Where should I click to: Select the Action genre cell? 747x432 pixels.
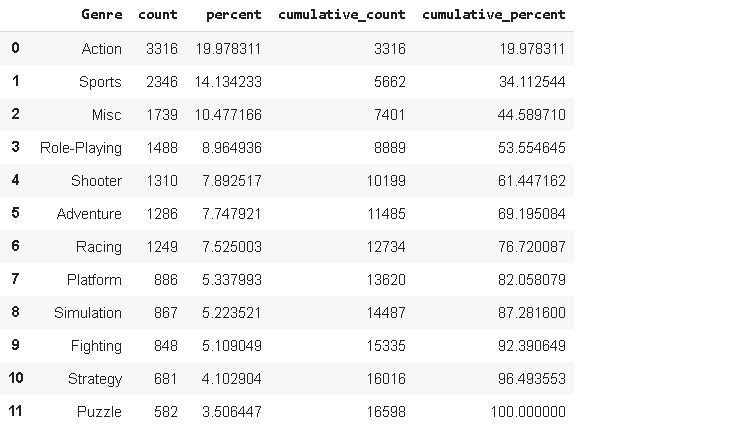(101, 49)
